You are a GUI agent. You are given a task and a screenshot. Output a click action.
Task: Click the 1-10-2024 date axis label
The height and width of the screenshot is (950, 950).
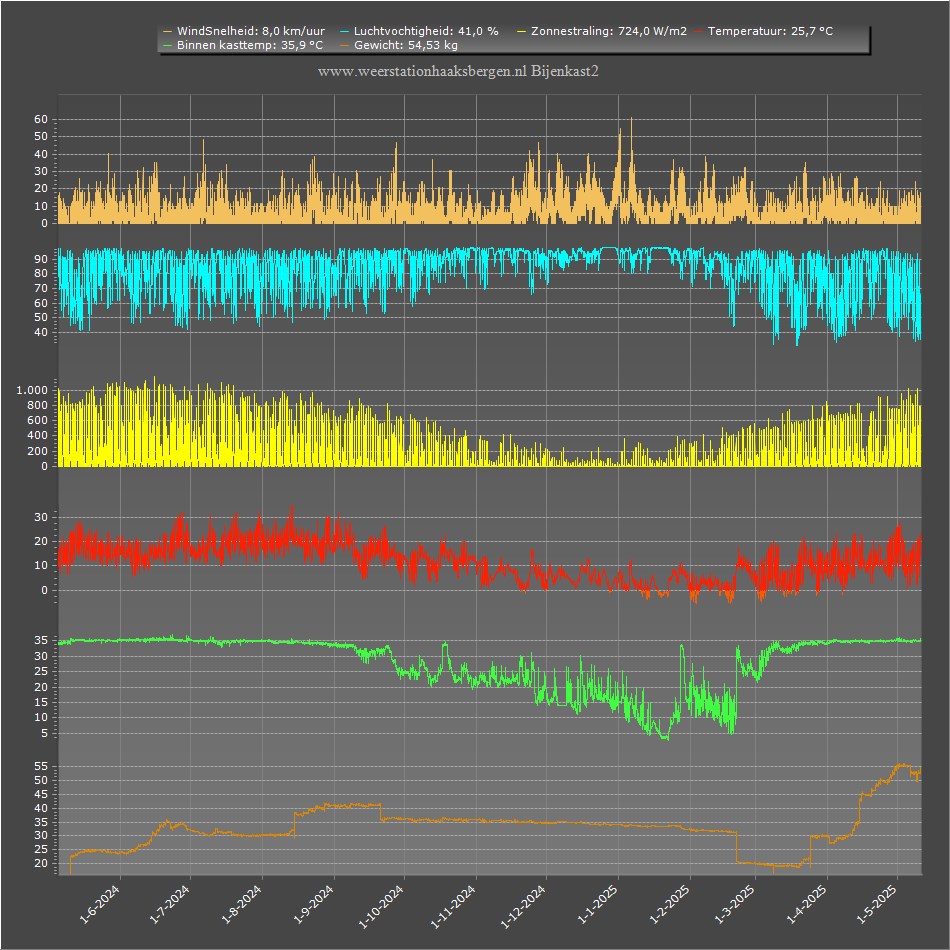point(382,906)
